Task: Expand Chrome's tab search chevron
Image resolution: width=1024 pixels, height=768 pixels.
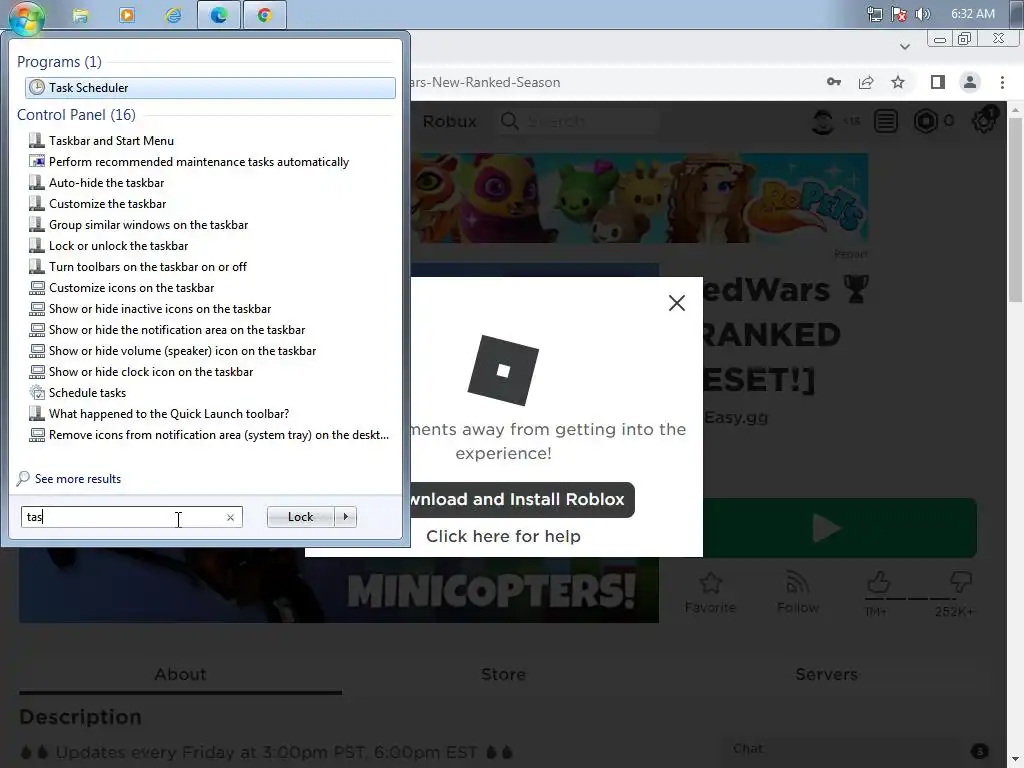Action: [904, 46]
